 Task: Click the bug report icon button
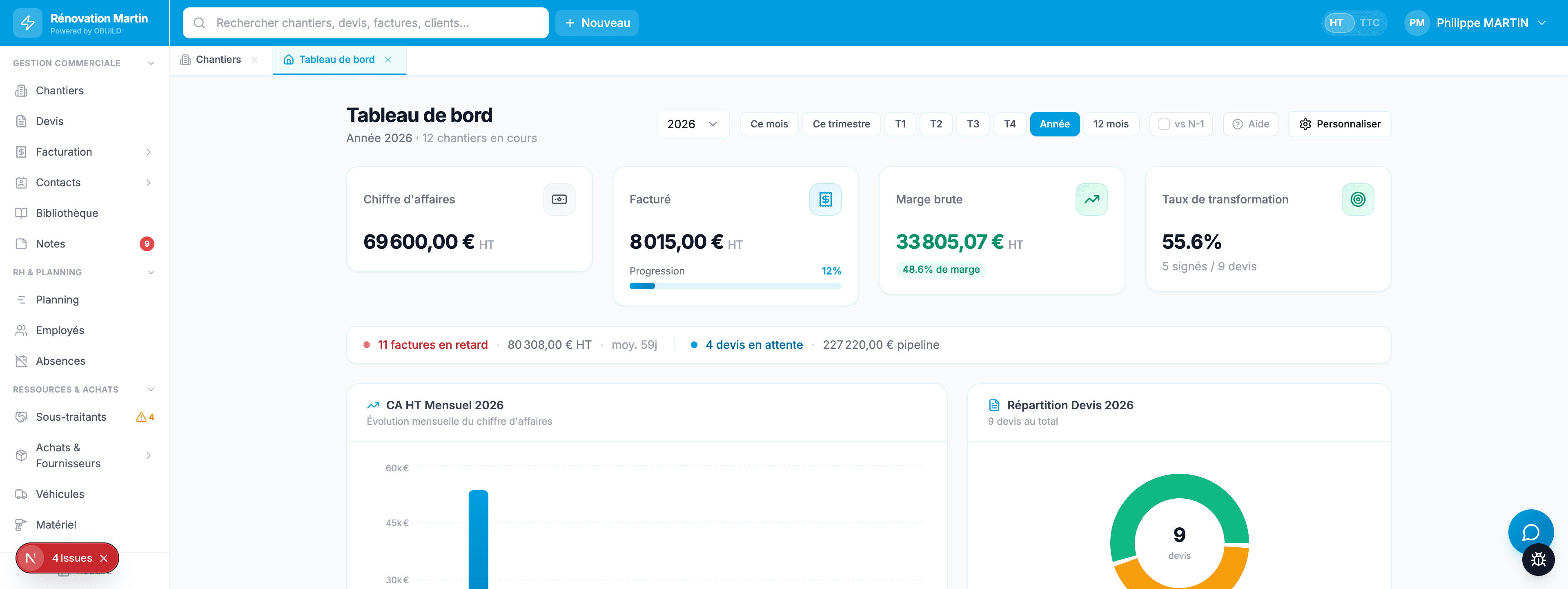pos(1538,559)
